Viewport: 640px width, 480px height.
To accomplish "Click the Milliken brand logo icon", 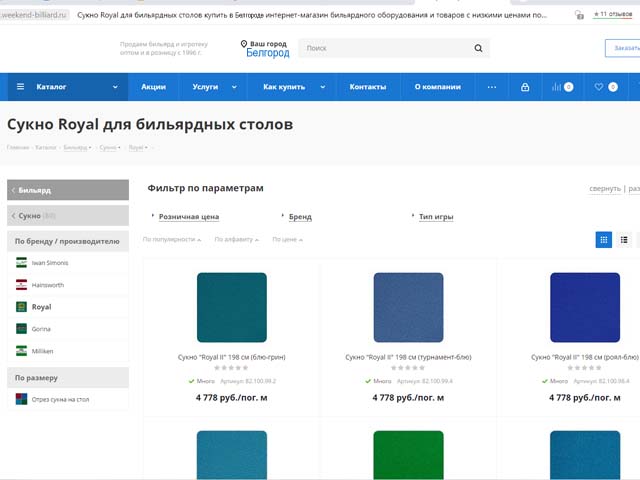I will [21, 351].
